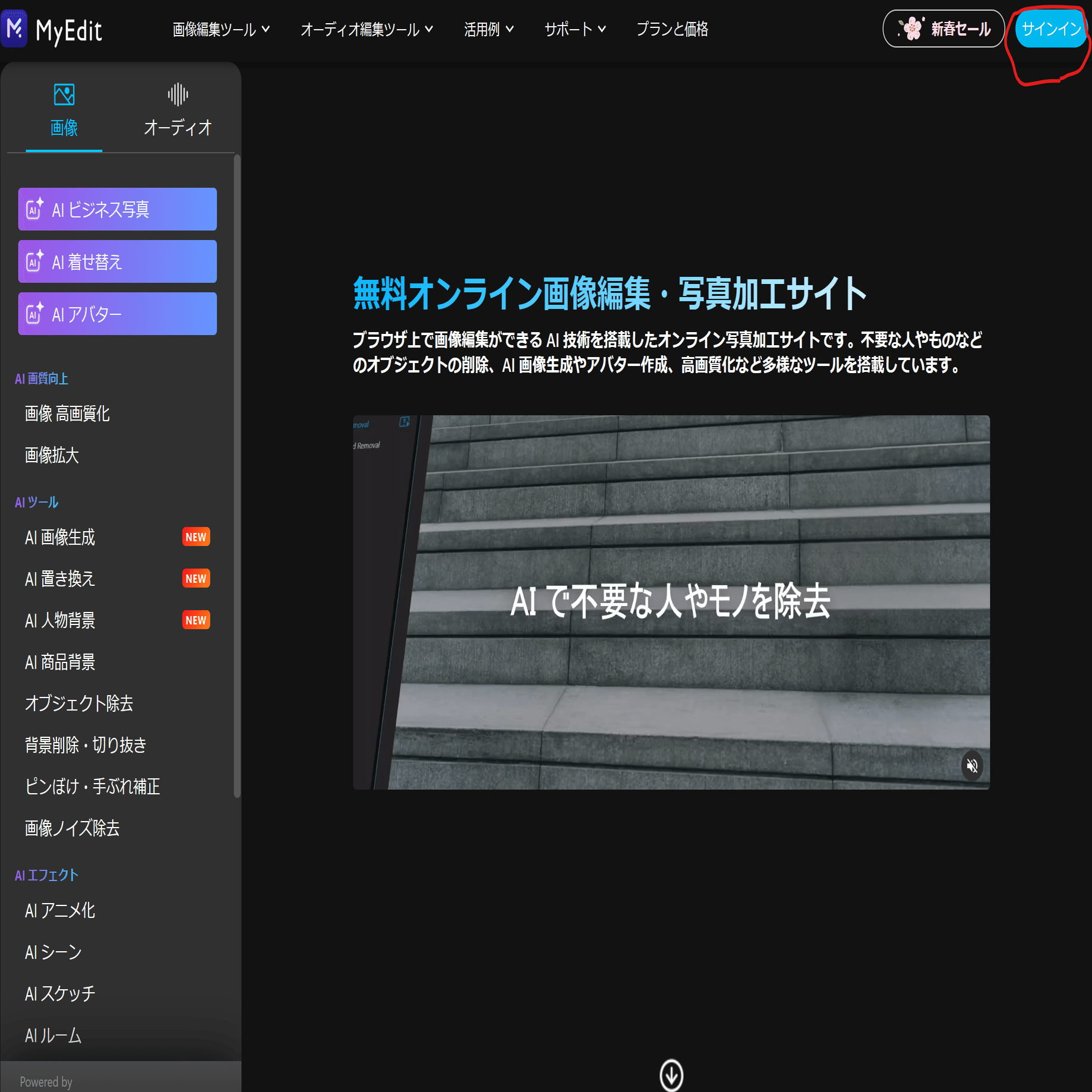Screen dimensions: 1092x1092
Task: Click the Powered by footer text
Action: [x=46, y=1082]
